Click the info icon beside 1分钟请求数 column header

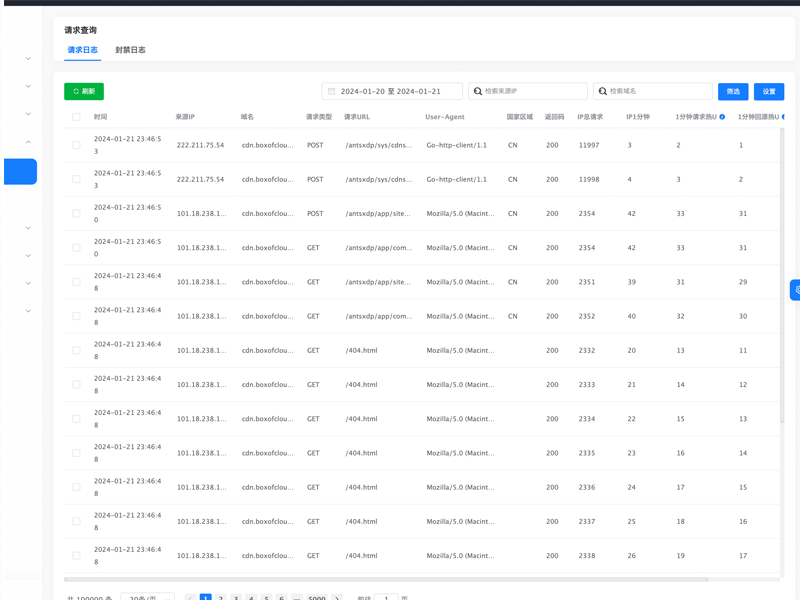click(x=721, y=116)
